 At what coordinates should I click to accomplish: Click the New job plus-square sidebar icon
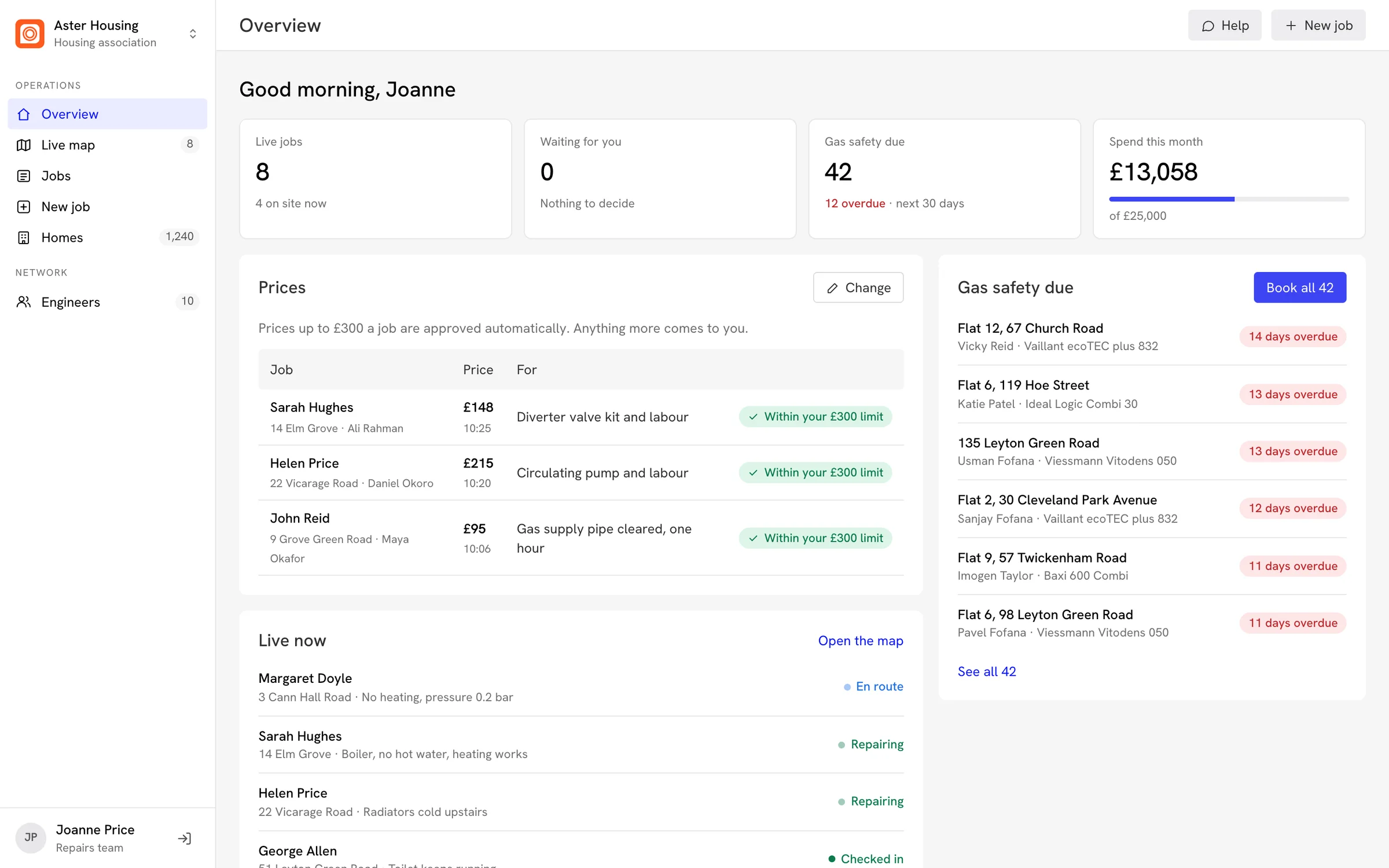pos(24,207)
